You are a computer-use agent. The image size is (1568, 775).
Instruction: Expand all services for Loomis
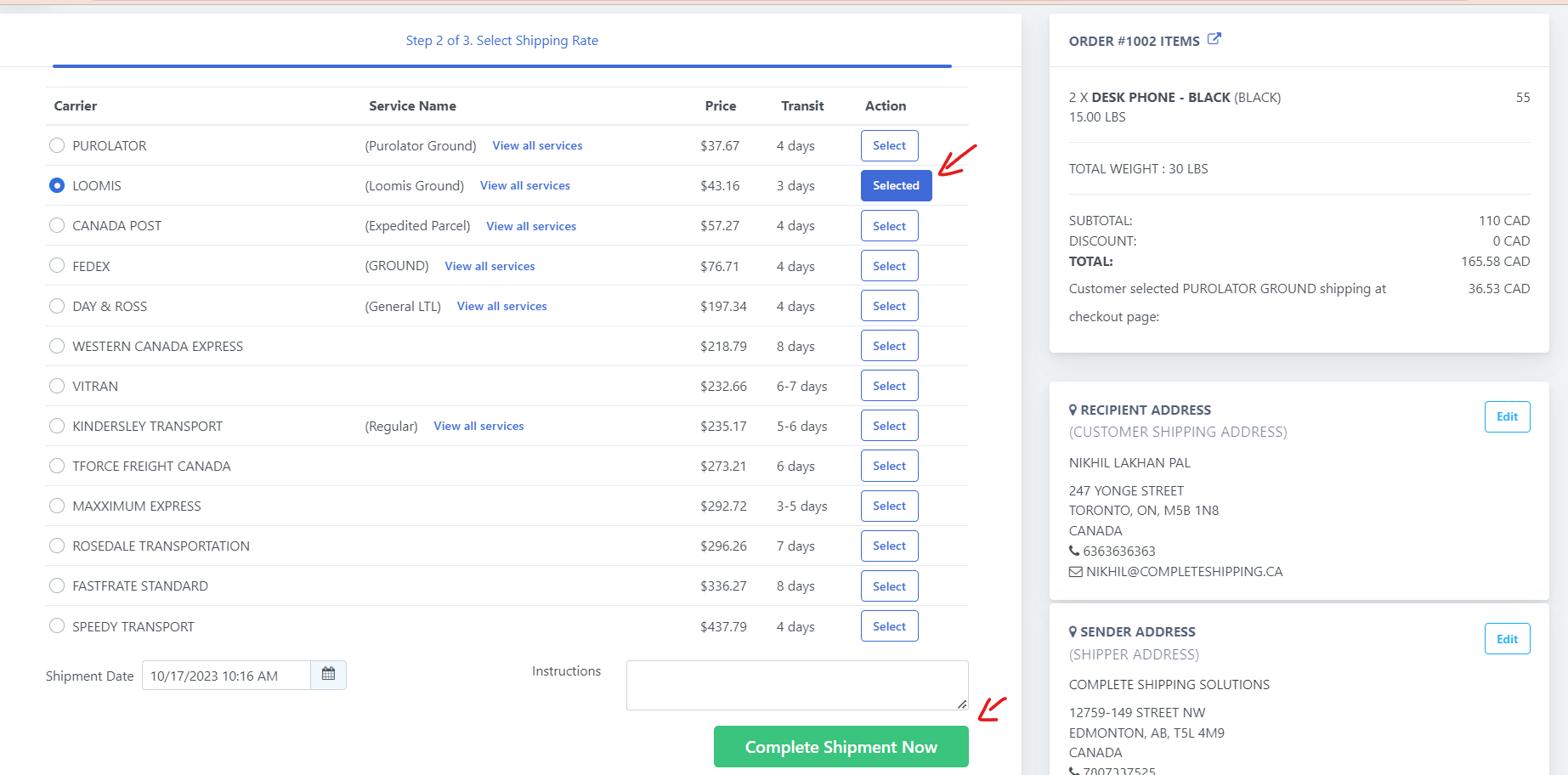coord(524,185)
